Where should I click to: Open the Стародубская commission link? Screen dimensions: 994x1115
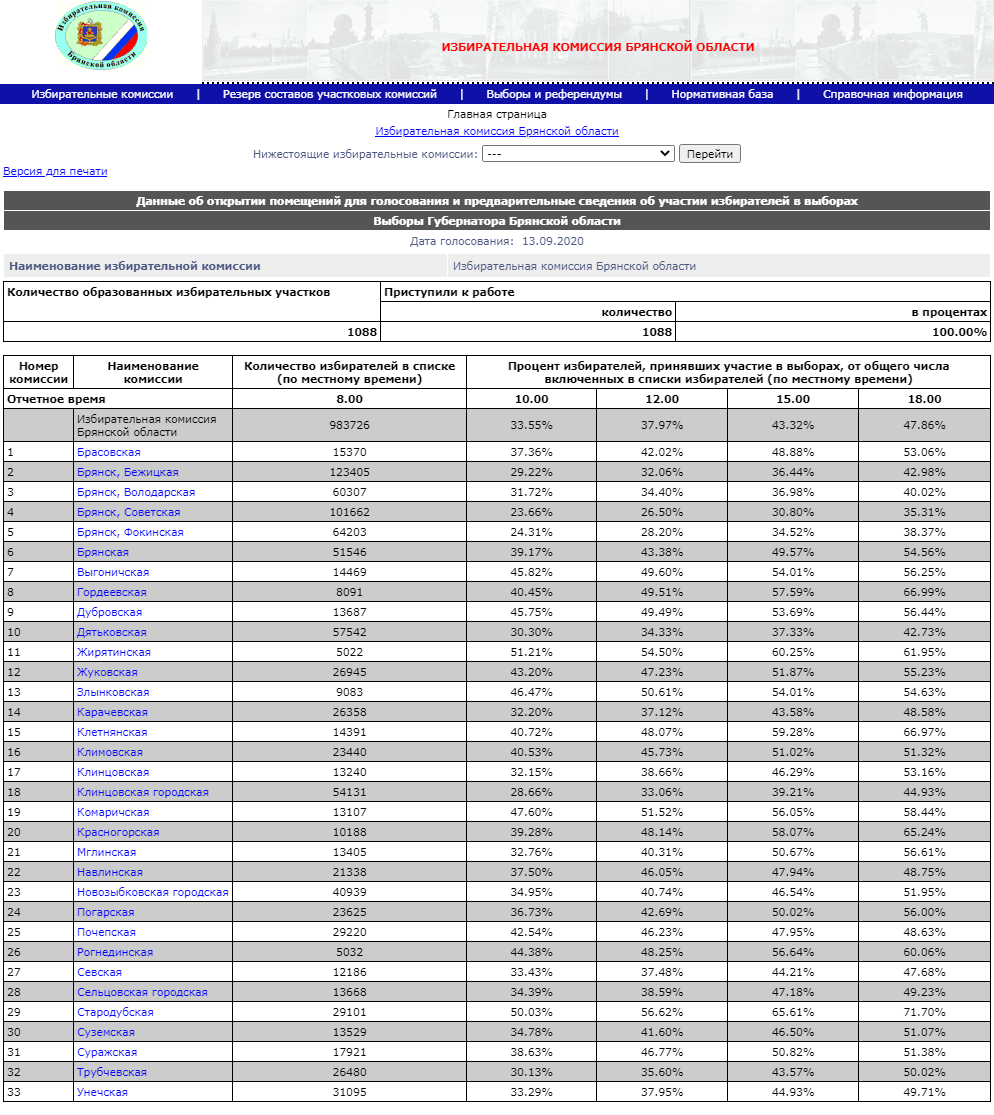115,1012
